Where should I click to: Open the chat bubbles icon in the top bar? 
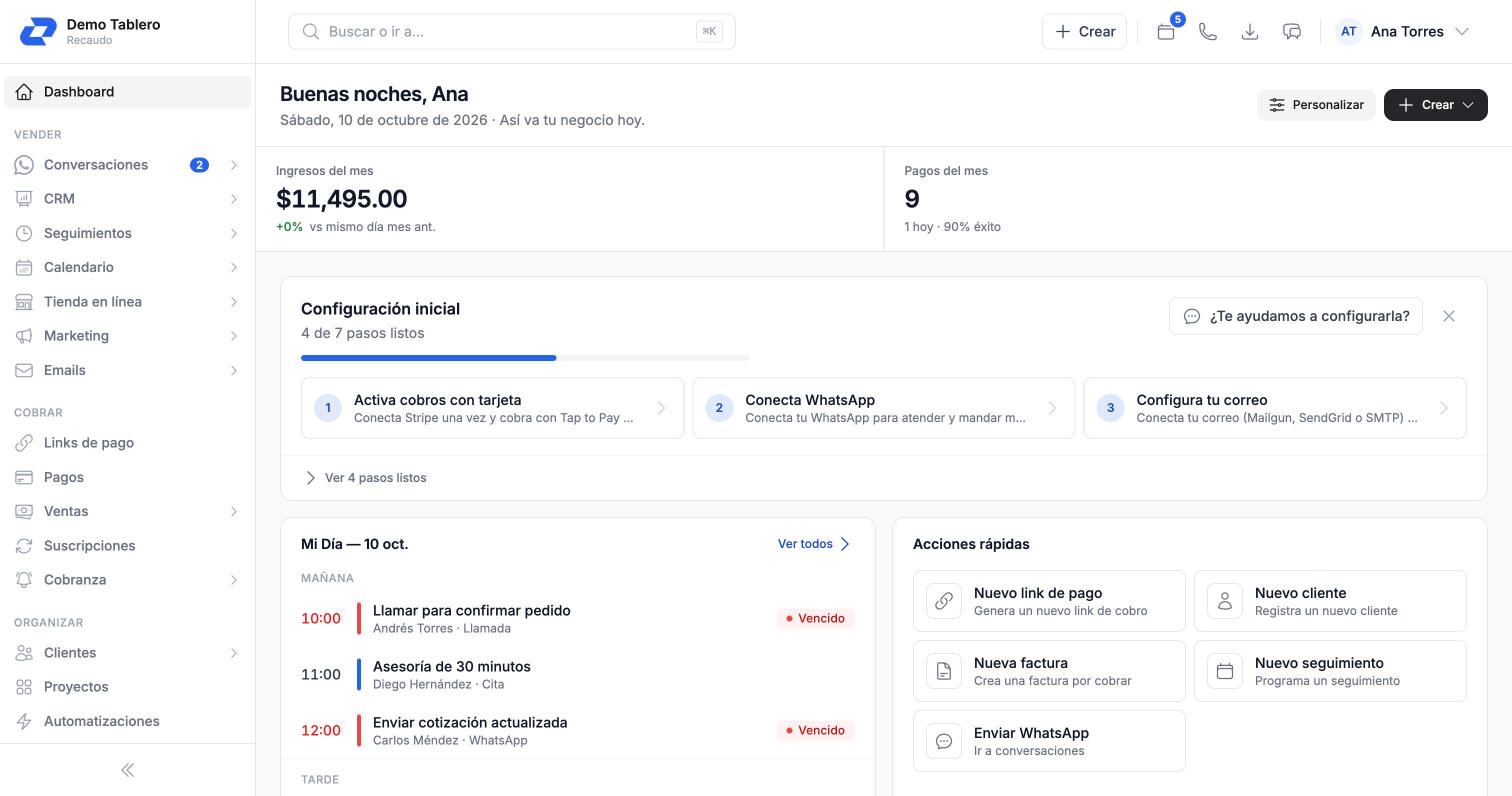click(1292, 32)
